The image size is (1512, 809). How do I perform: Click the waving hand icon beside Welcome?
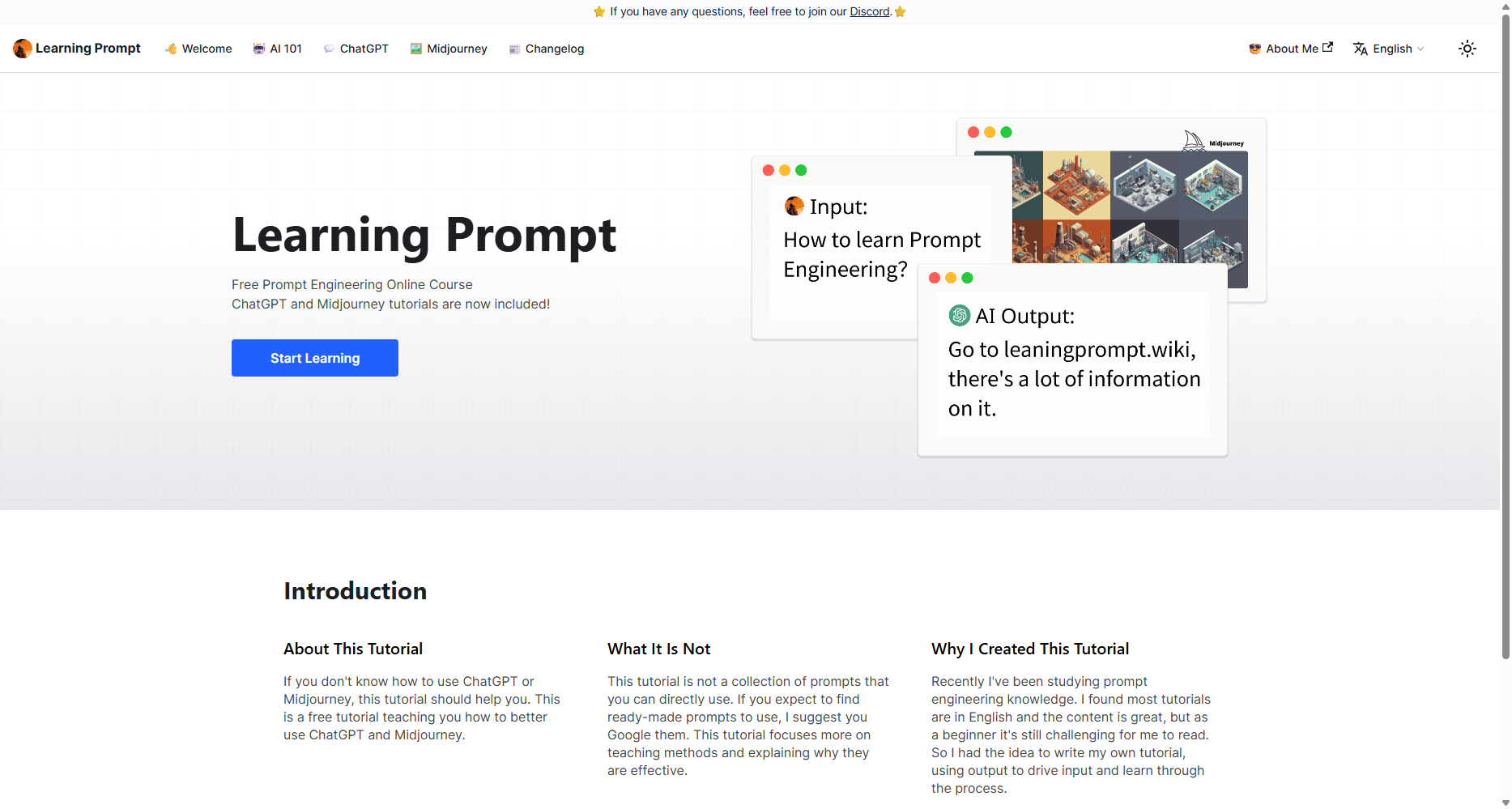[171, 49]
